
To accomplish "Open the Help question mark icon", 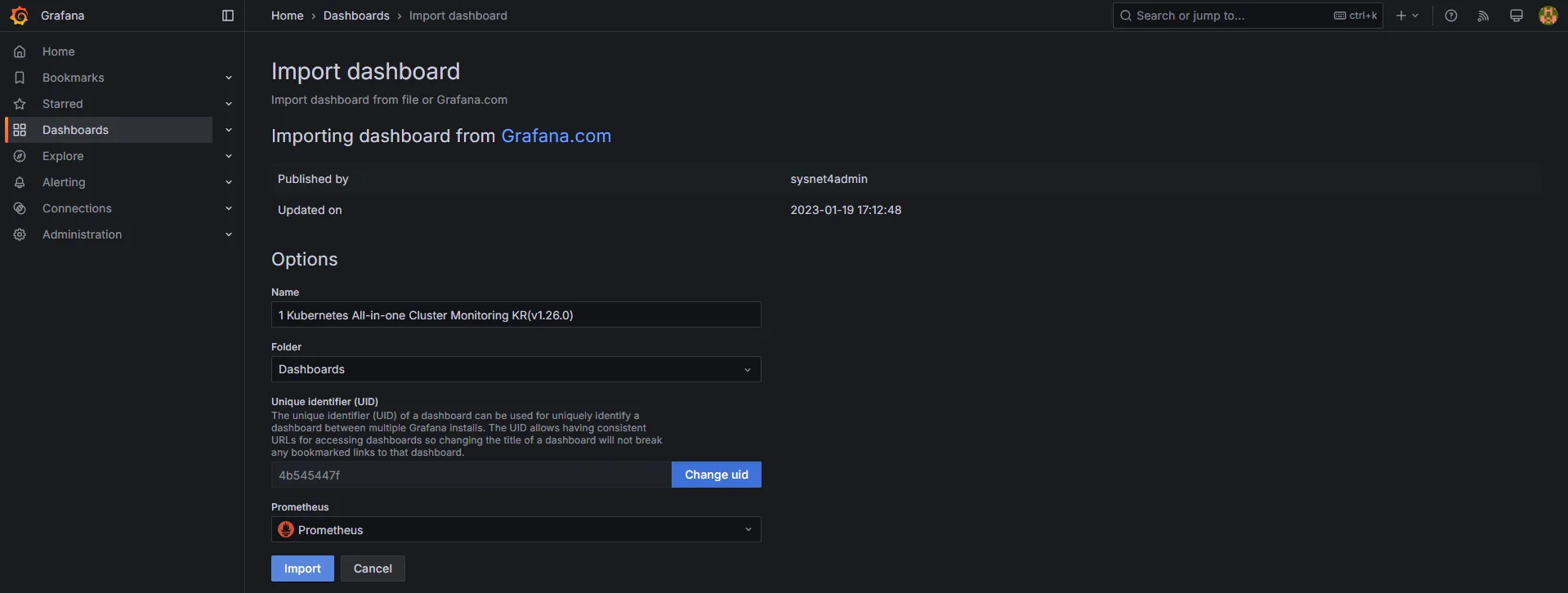I will point(1451,16).
